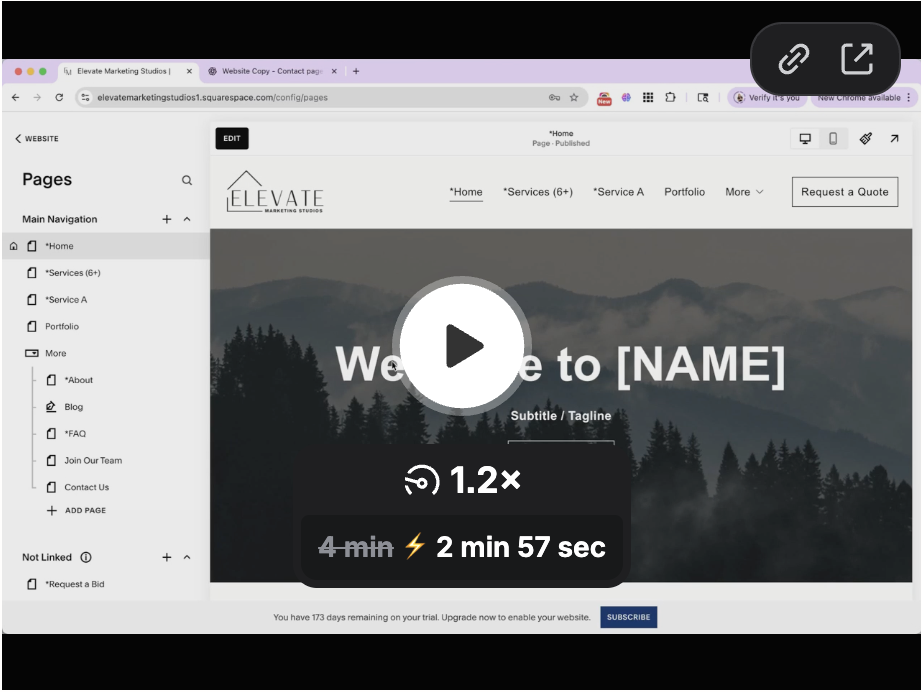Click *Services (6+) in the site navigation
This screenshot has height=692, width=922.
point(537,192)
